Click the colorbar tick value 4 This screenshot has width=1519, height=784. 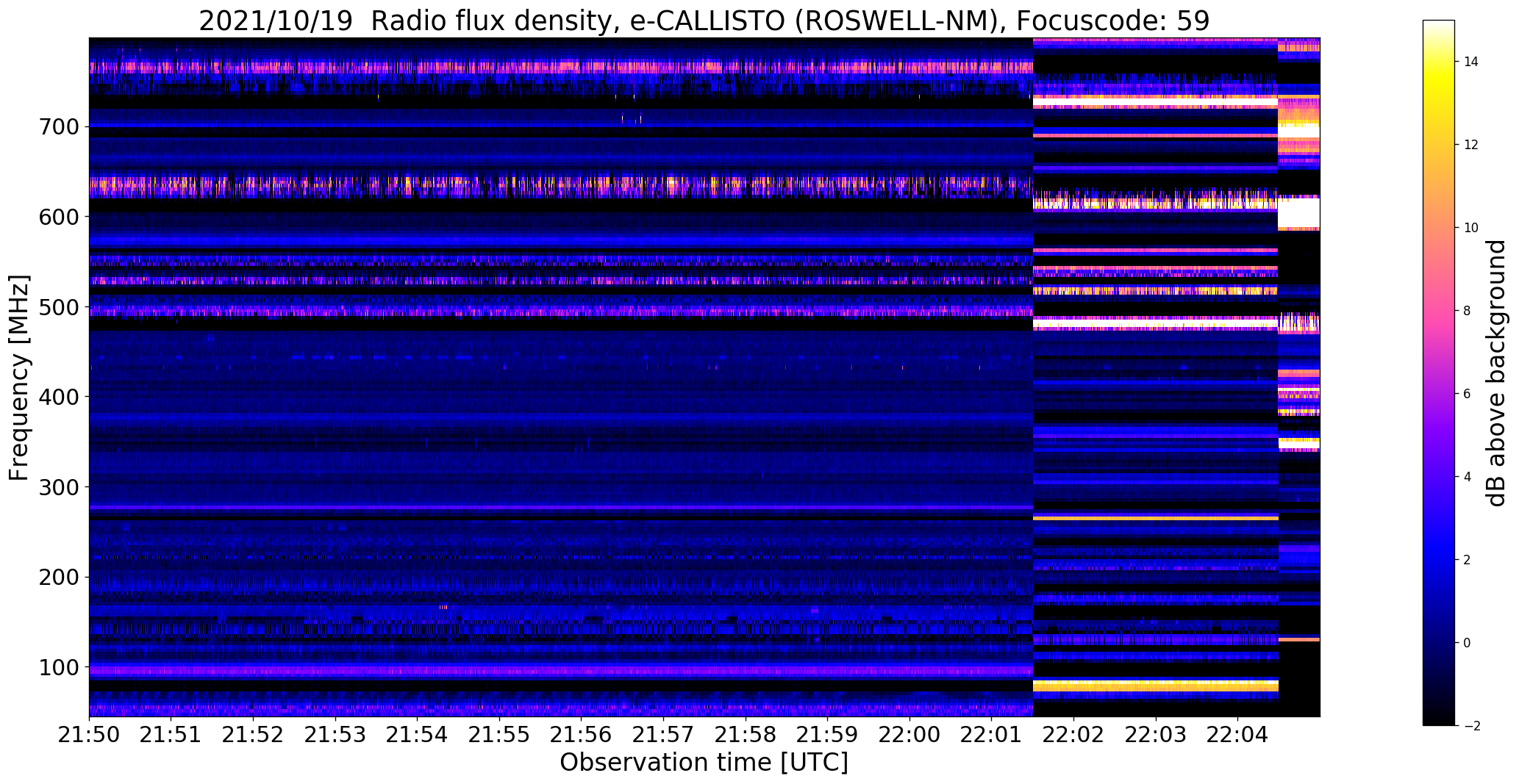coord(1468,477)
